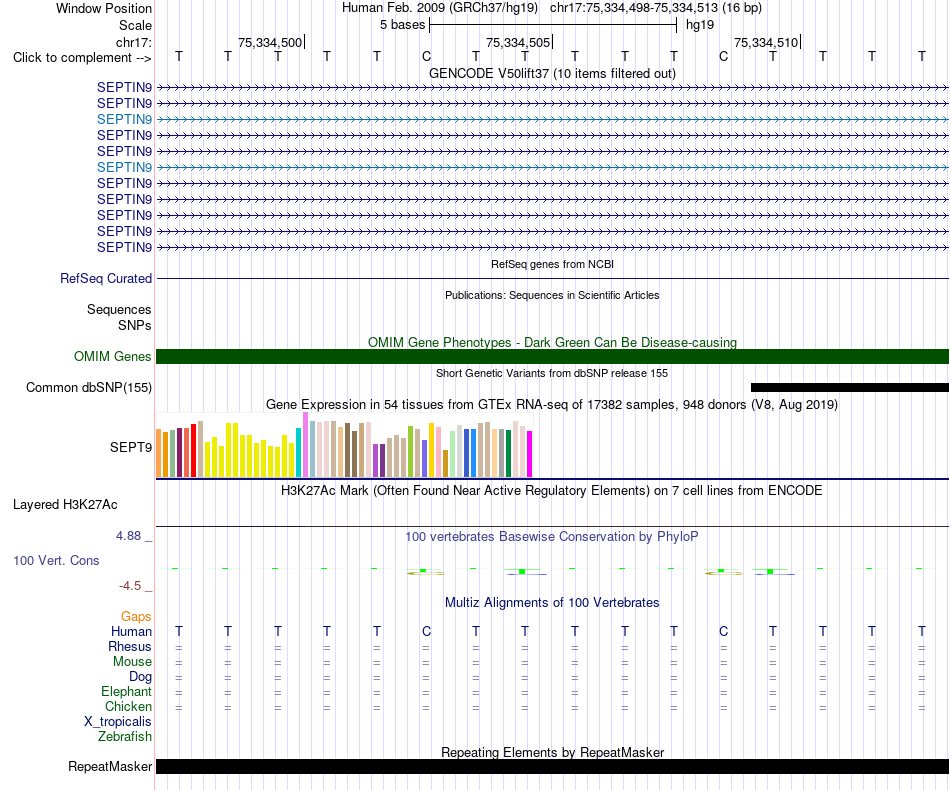Select the chr17:75,334,498-75,334,513 position text
950x790 pixels.
(x=633, y=8)
